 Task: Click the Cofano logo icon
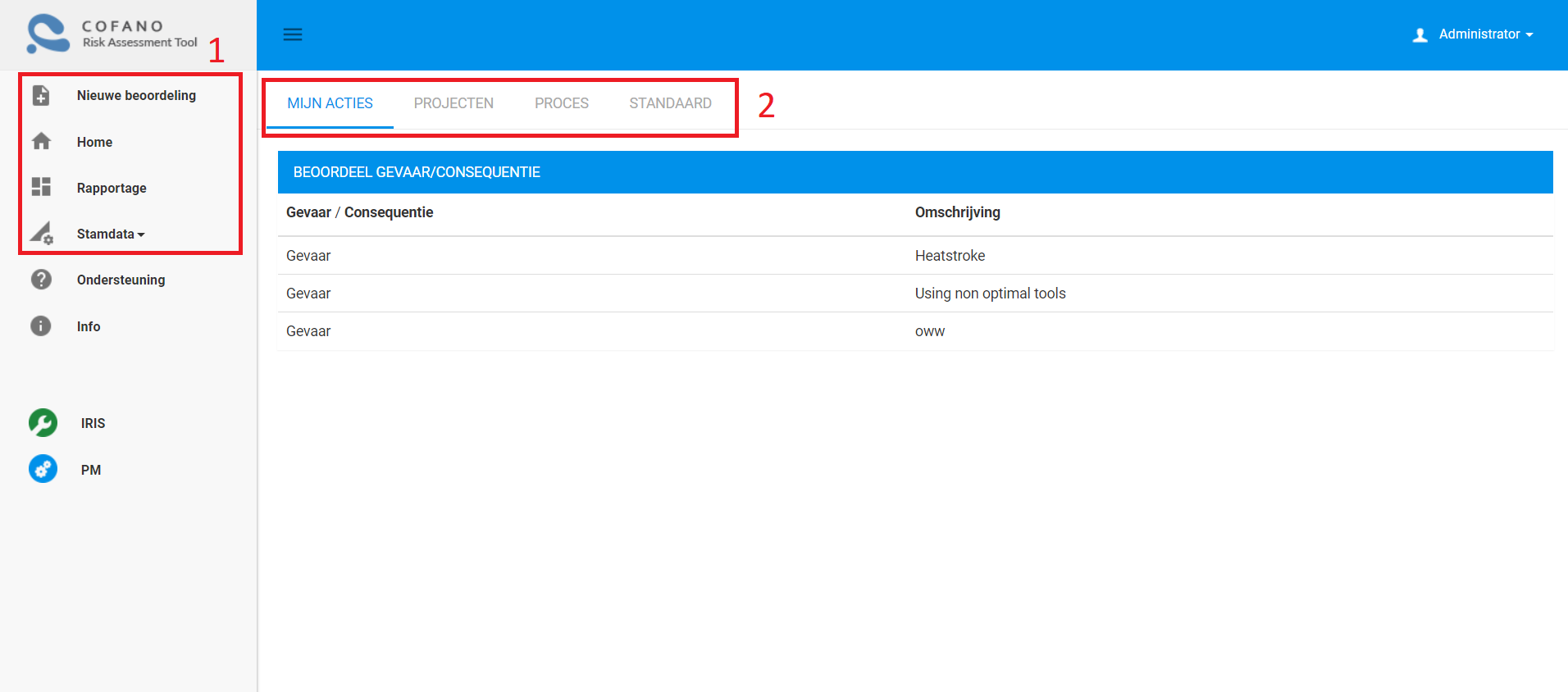(x=48, y=34)
